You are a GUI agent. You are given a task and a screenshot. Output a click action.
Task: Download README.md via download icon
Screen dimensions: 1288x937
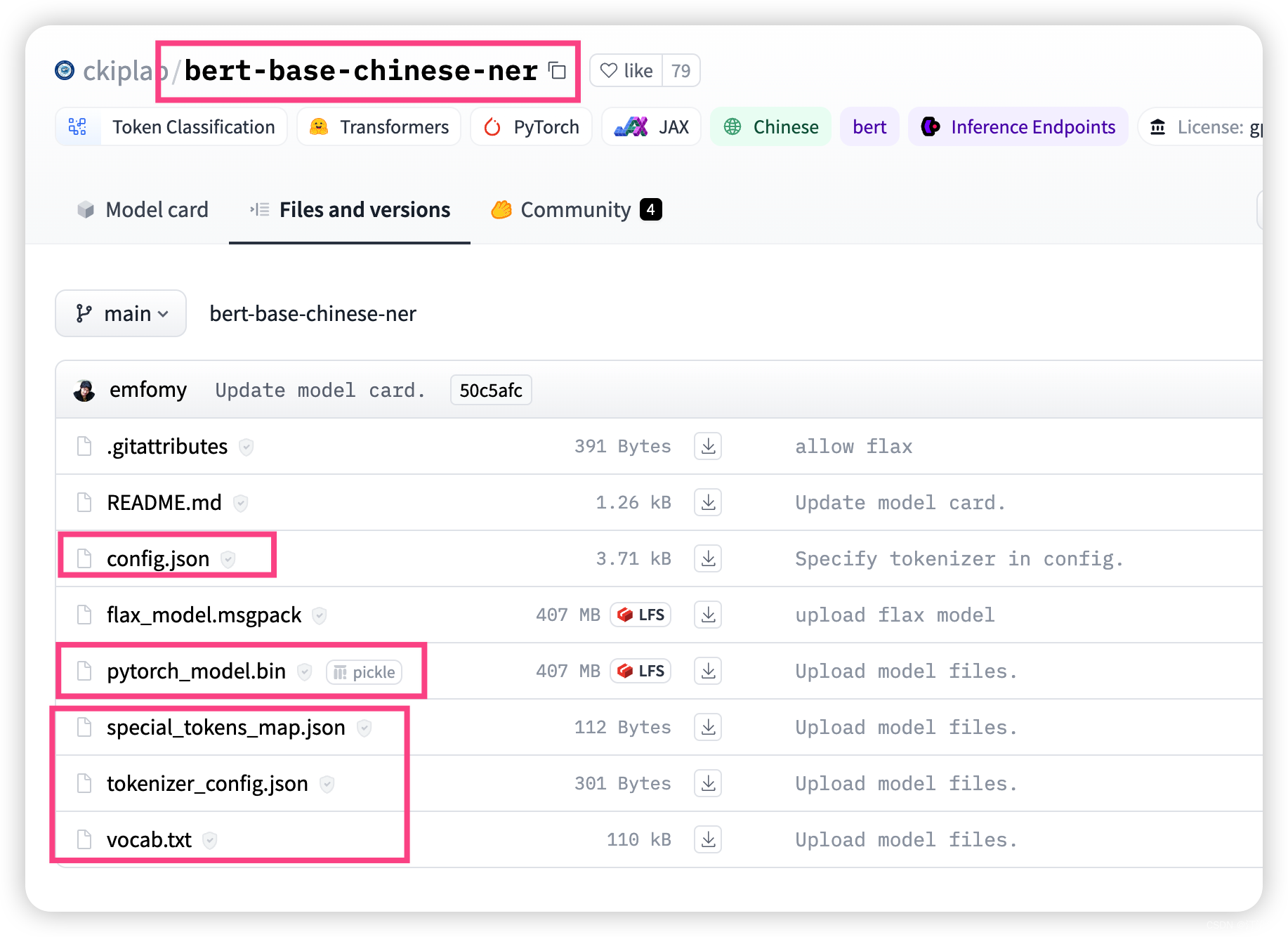(708, 502)
